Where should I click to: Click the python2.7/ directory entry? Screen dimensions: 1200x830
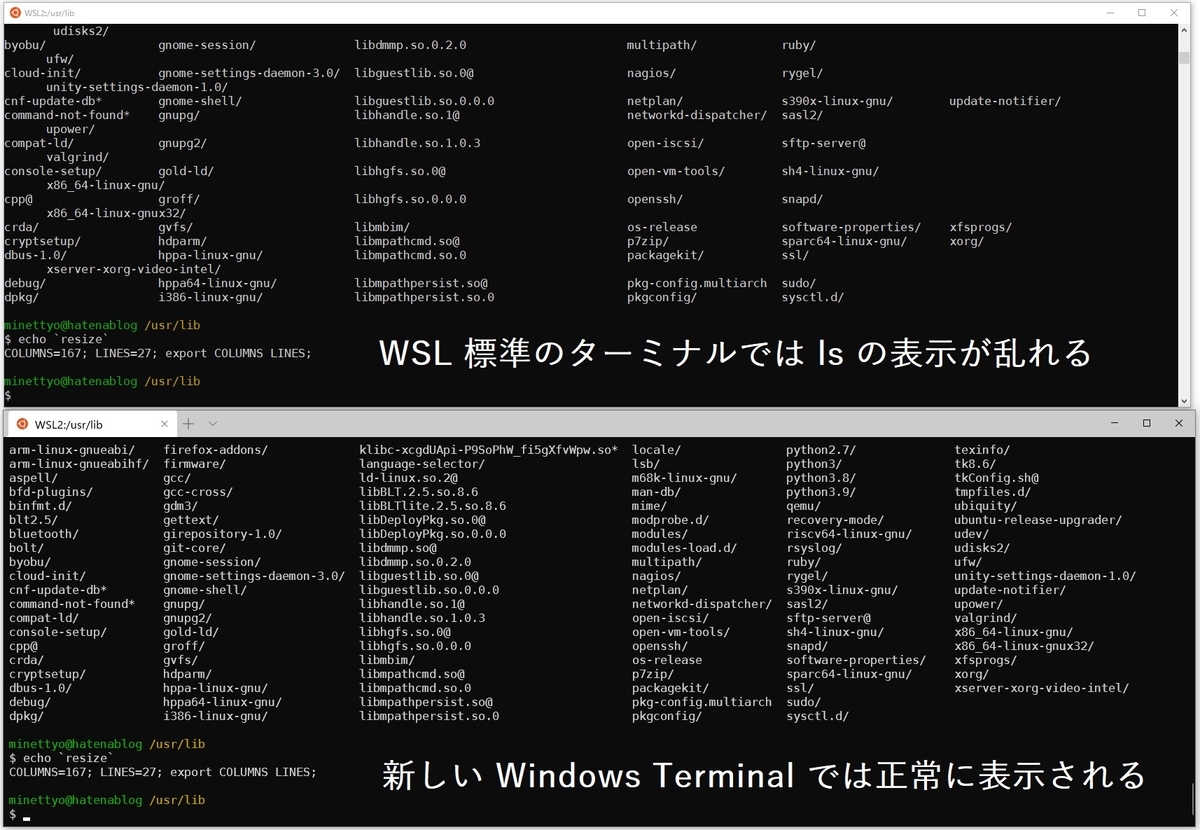pyautogui.click(x=821, y=450)
